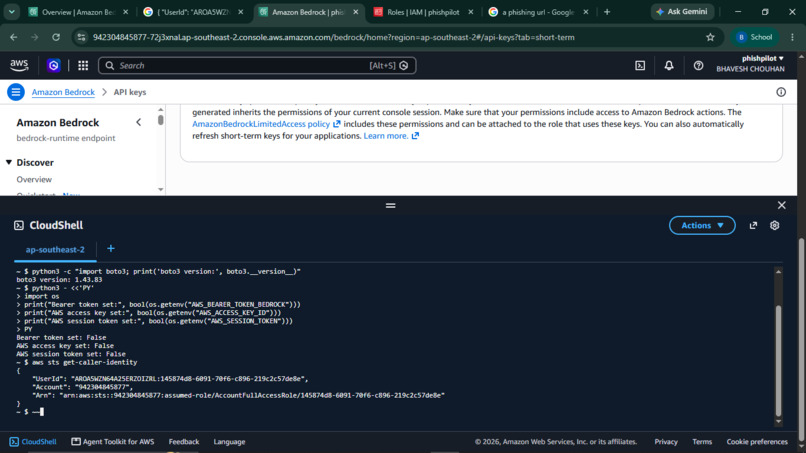Select Overview in the Bedrock sidebar
806x453 pixels.
point(34,179)
